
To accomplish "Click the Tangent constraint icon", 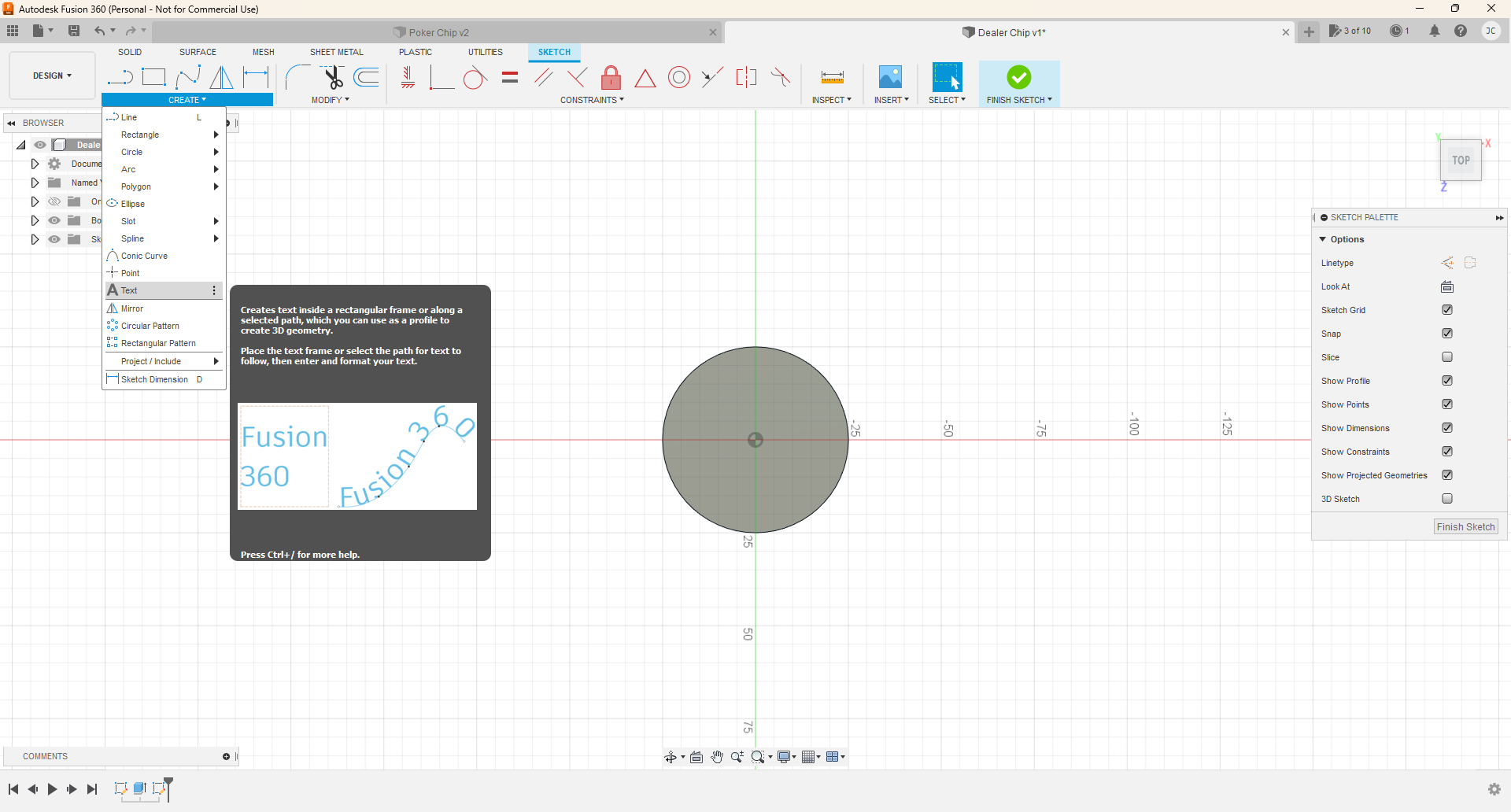I will click(x=475, y=78).
